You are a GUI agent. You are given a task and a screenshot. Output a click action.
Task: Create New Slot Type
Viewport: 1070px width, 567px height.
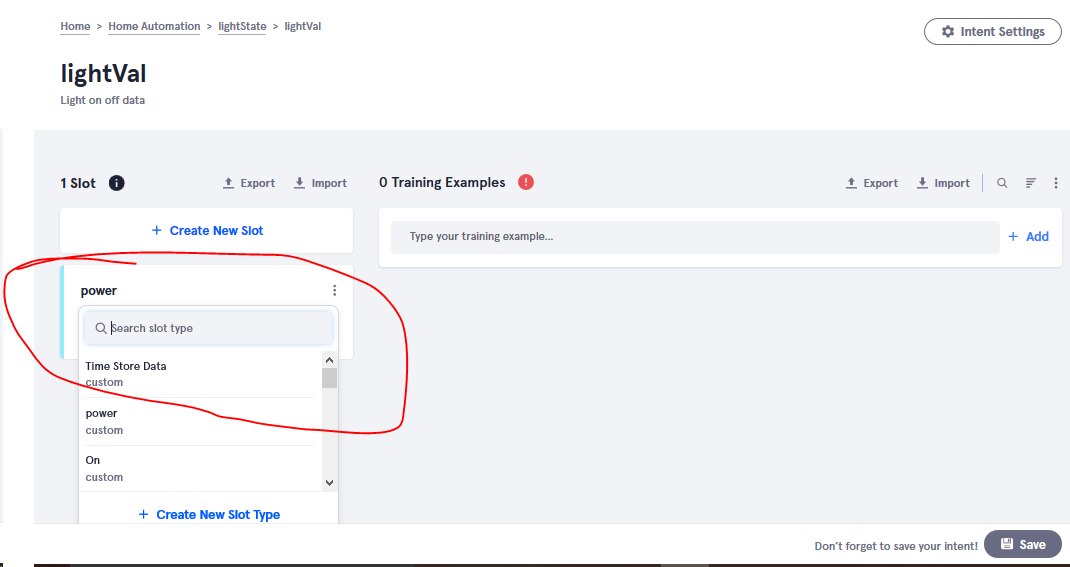[x=209, y=514]
